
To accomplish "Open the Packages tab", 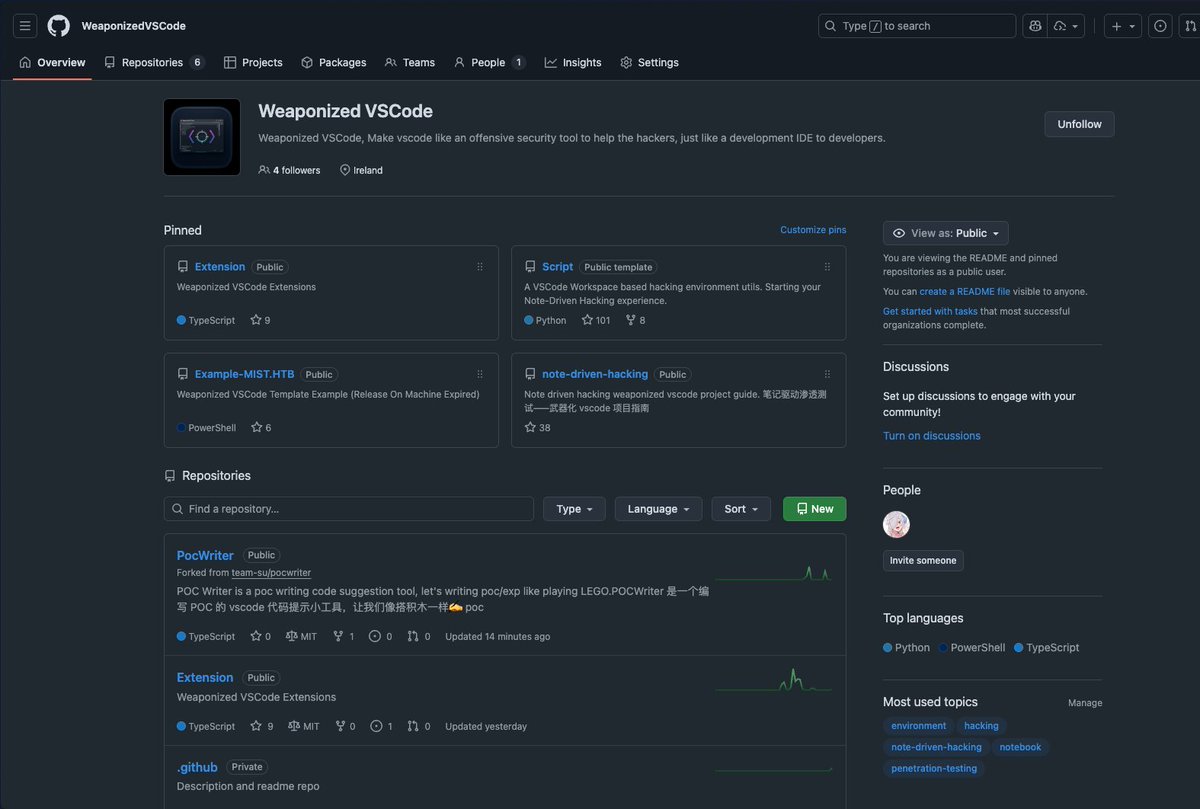I will click(334, 62).
